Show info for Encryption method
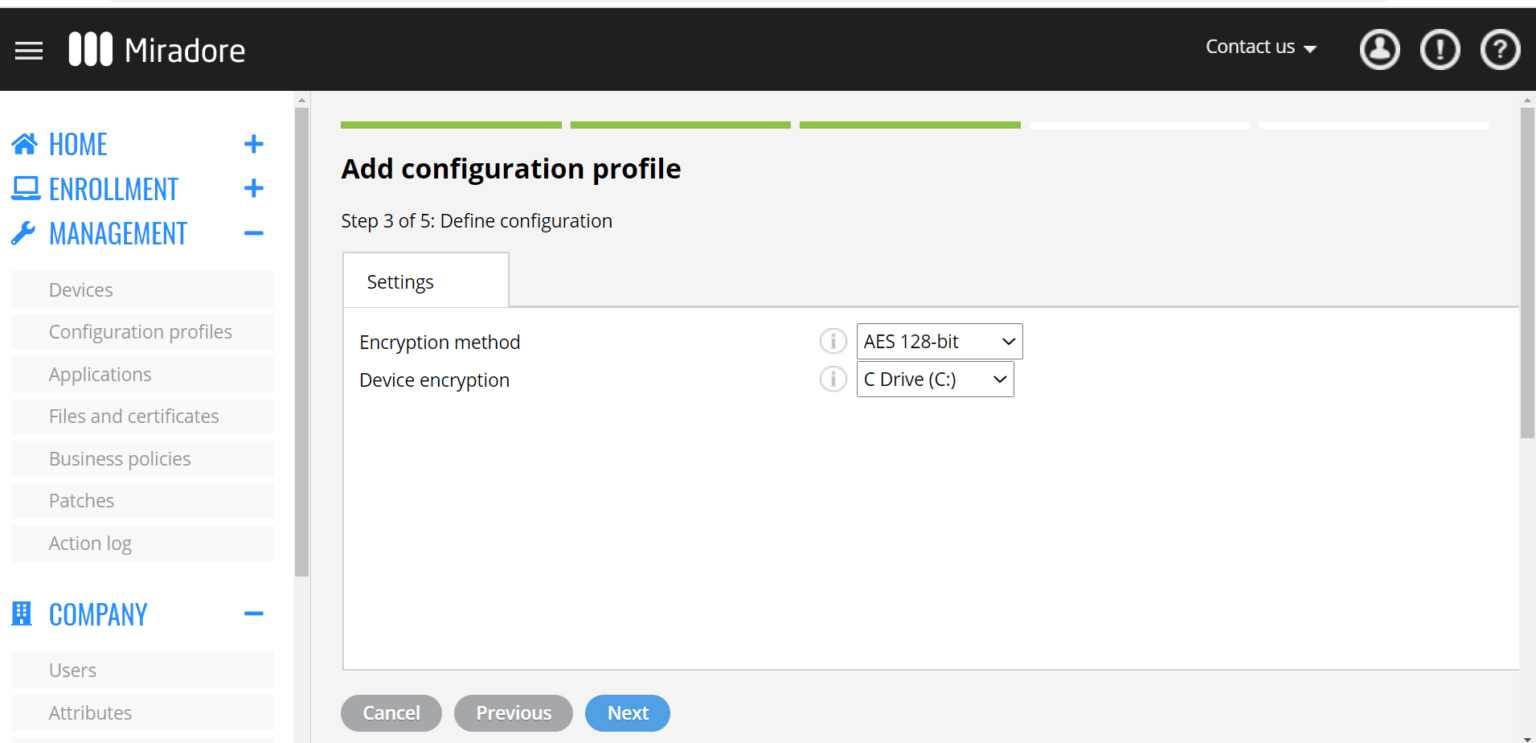 click(x=833, y=342)
